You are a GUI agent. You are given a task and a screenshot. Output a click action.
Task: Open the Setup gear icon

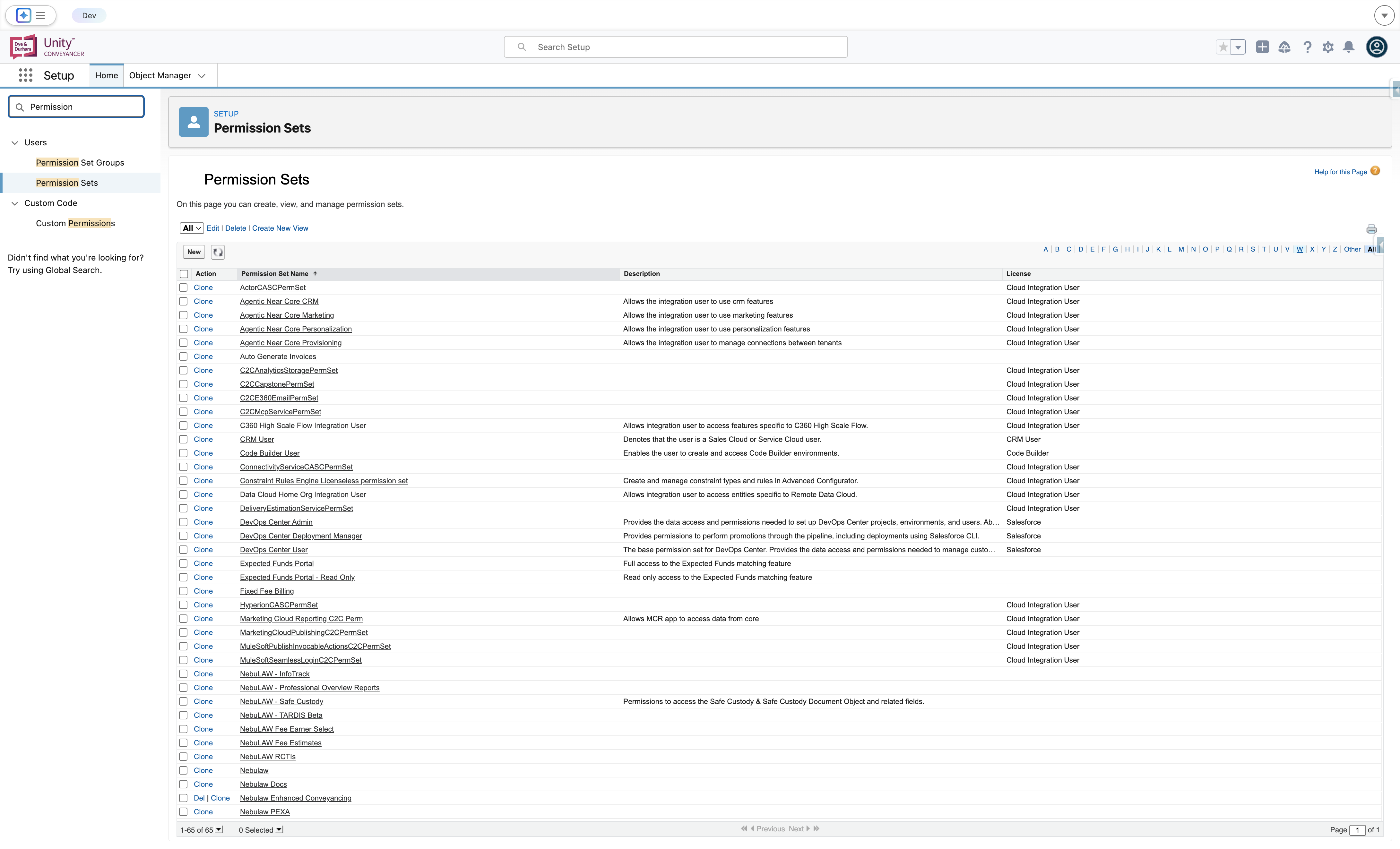(1328, 47)
